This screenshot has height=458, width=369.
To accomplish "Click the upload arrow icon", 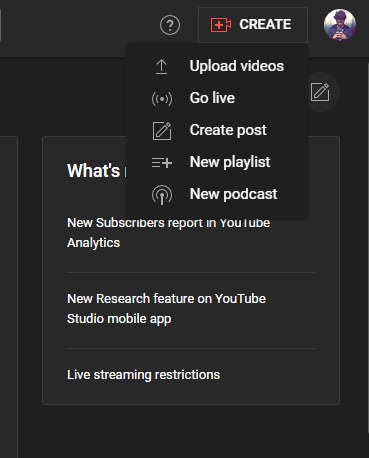I will coord(162,66).
